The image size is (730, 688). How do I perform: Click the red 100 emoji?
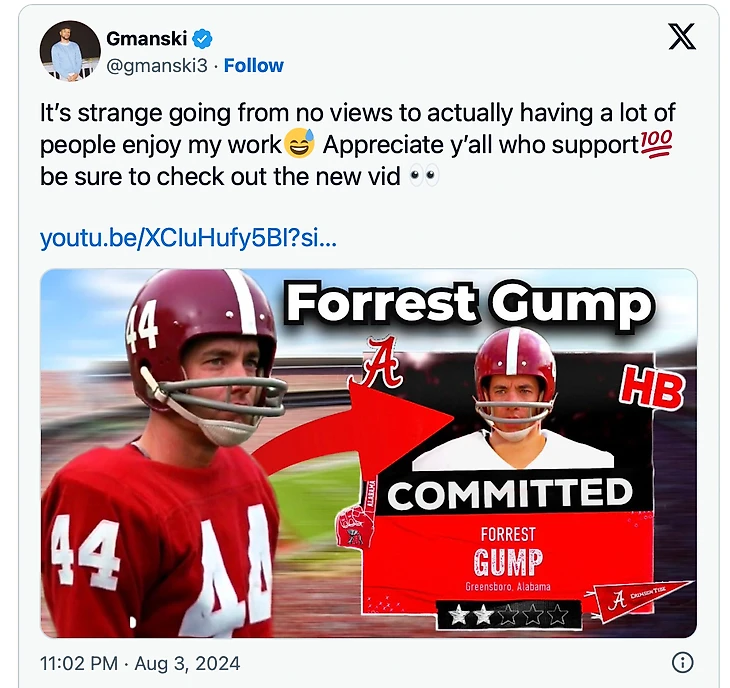tap(656, 144)
